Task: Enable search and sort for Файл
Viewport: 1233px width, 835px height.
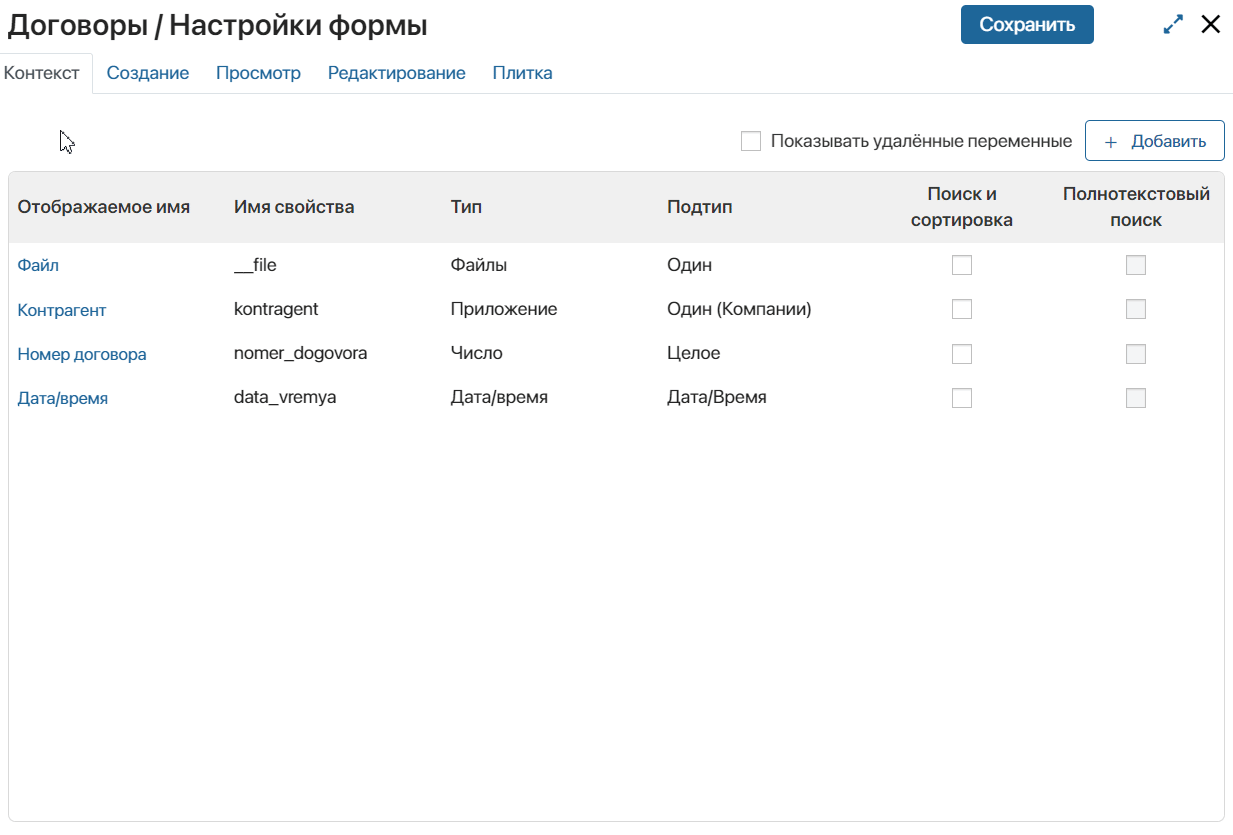Action: (962, 265)
